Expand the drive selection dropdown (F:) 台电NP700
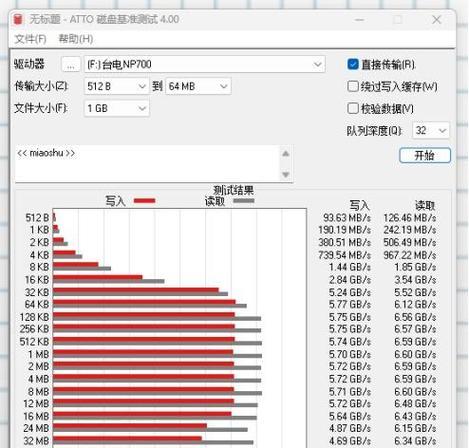The width and height of the screenshot is (469, 448). coord(204,64)
